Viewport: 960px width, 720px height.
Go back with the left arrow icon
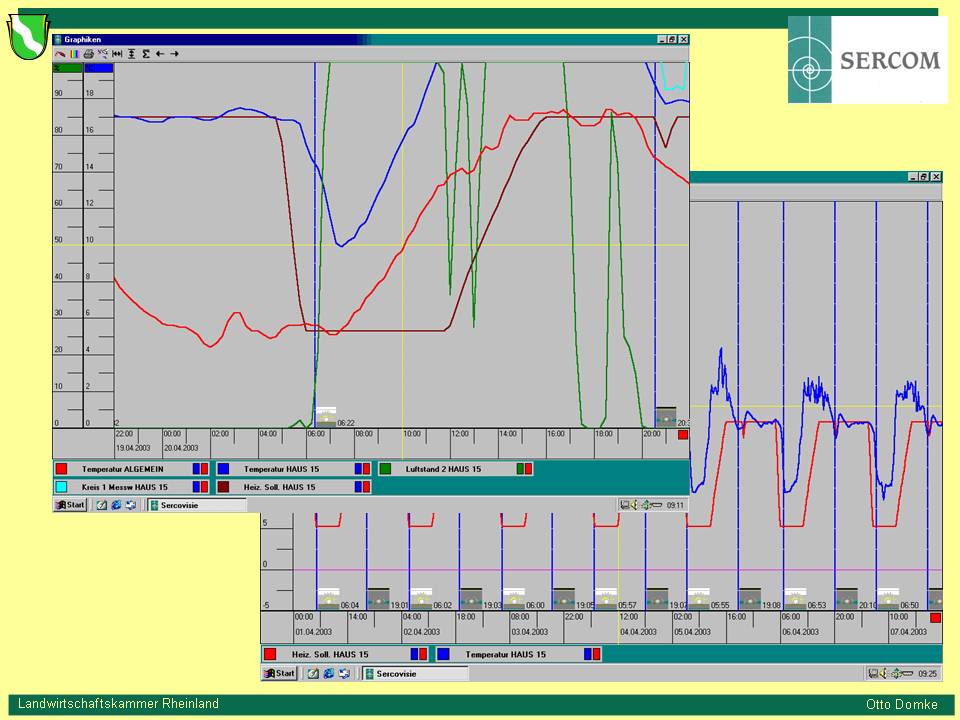(x=160, y=54)
